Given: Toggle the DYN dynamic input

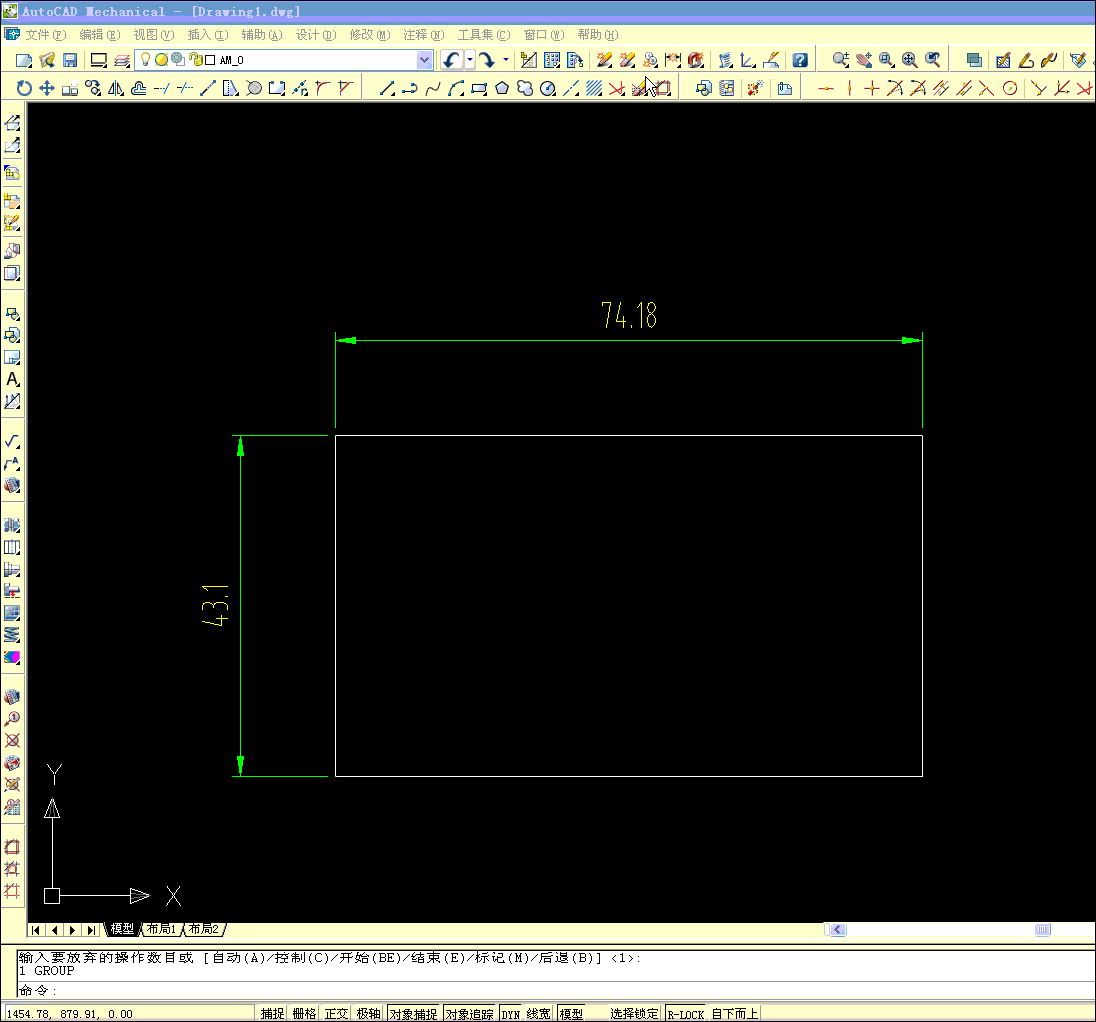Looking at the screenshot, I should [511, 1014].
